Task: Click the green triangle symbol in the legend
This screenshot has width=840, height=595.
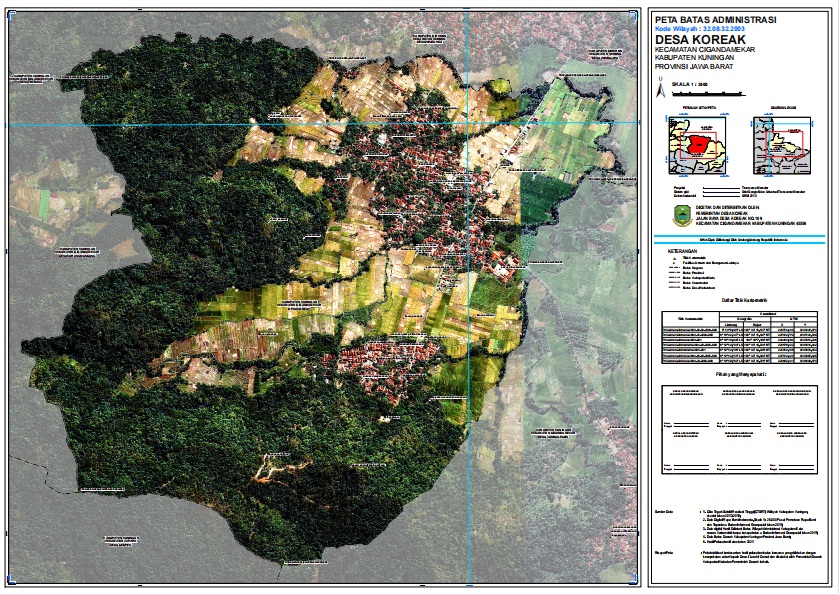Action: (674, 258)
